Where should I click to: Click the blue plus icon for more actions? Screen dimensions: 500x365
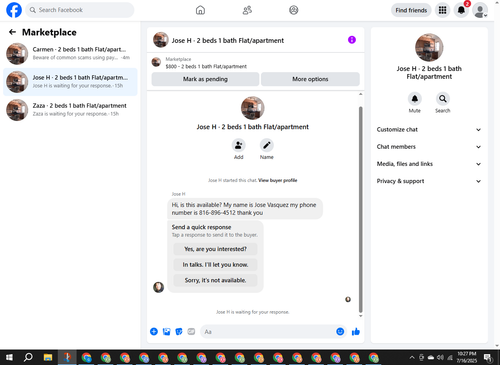click(154, 332)
